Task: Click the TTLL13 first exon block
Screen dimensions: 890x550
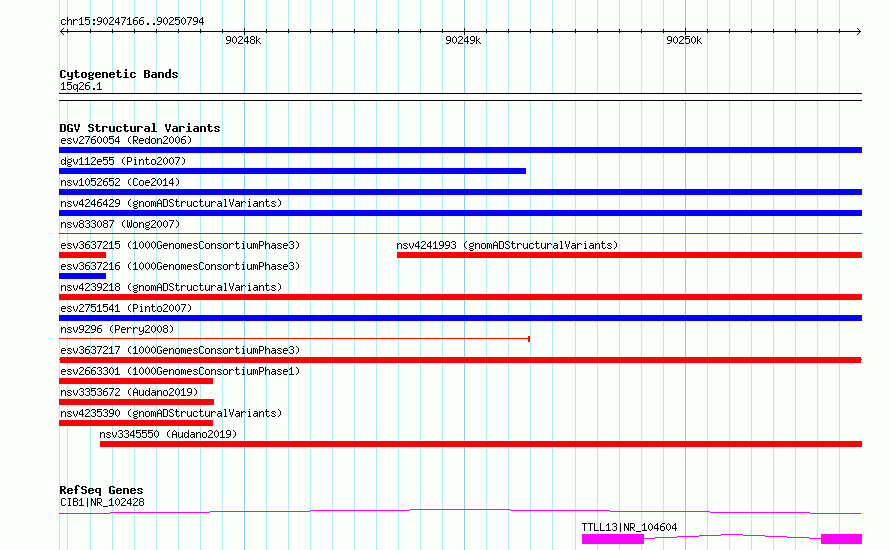Action: click(x=613, y=539)
